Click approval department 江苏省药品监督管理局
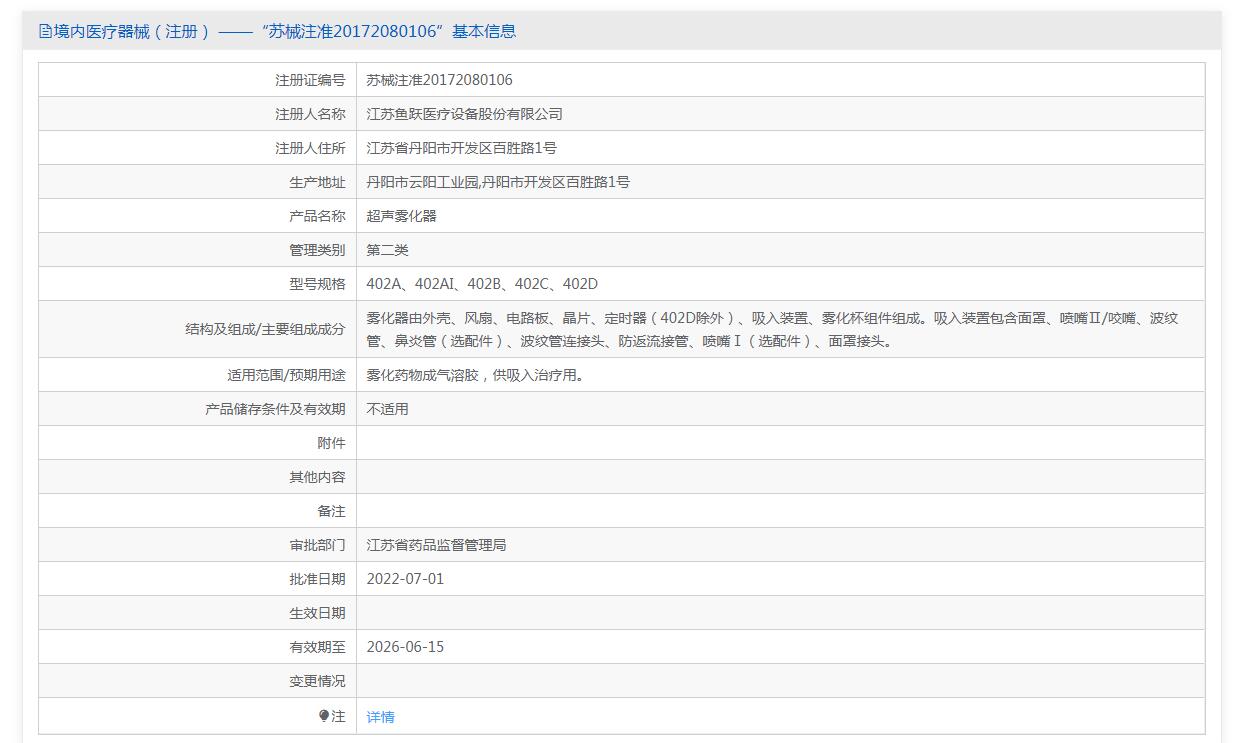This screenshot has width=1245, height=743. click(436, 545)
